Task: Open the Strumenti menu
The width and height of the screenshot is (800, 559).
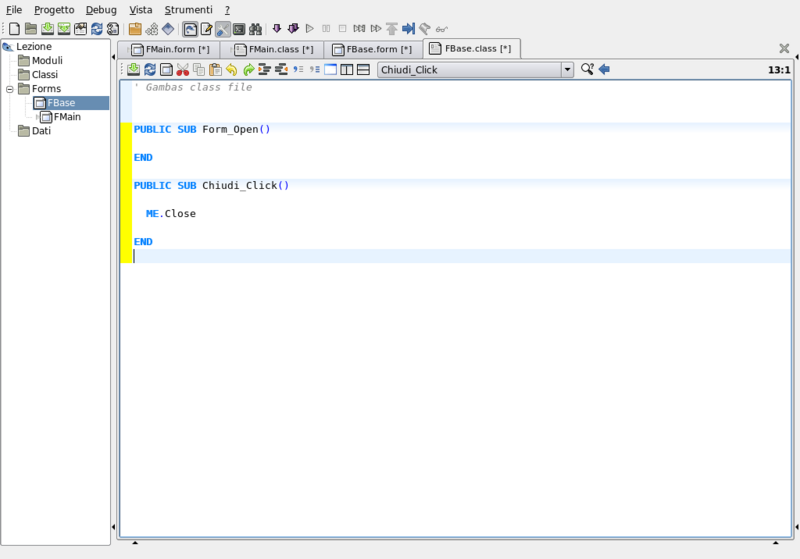Action: [x=188, y=10]
